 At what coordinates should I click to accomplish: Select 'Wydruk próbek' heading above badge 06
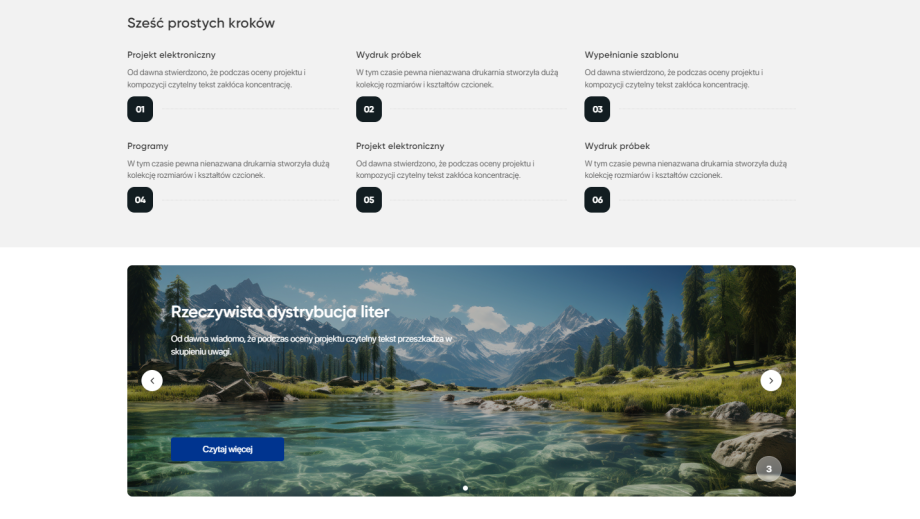[x=617, y=146]
